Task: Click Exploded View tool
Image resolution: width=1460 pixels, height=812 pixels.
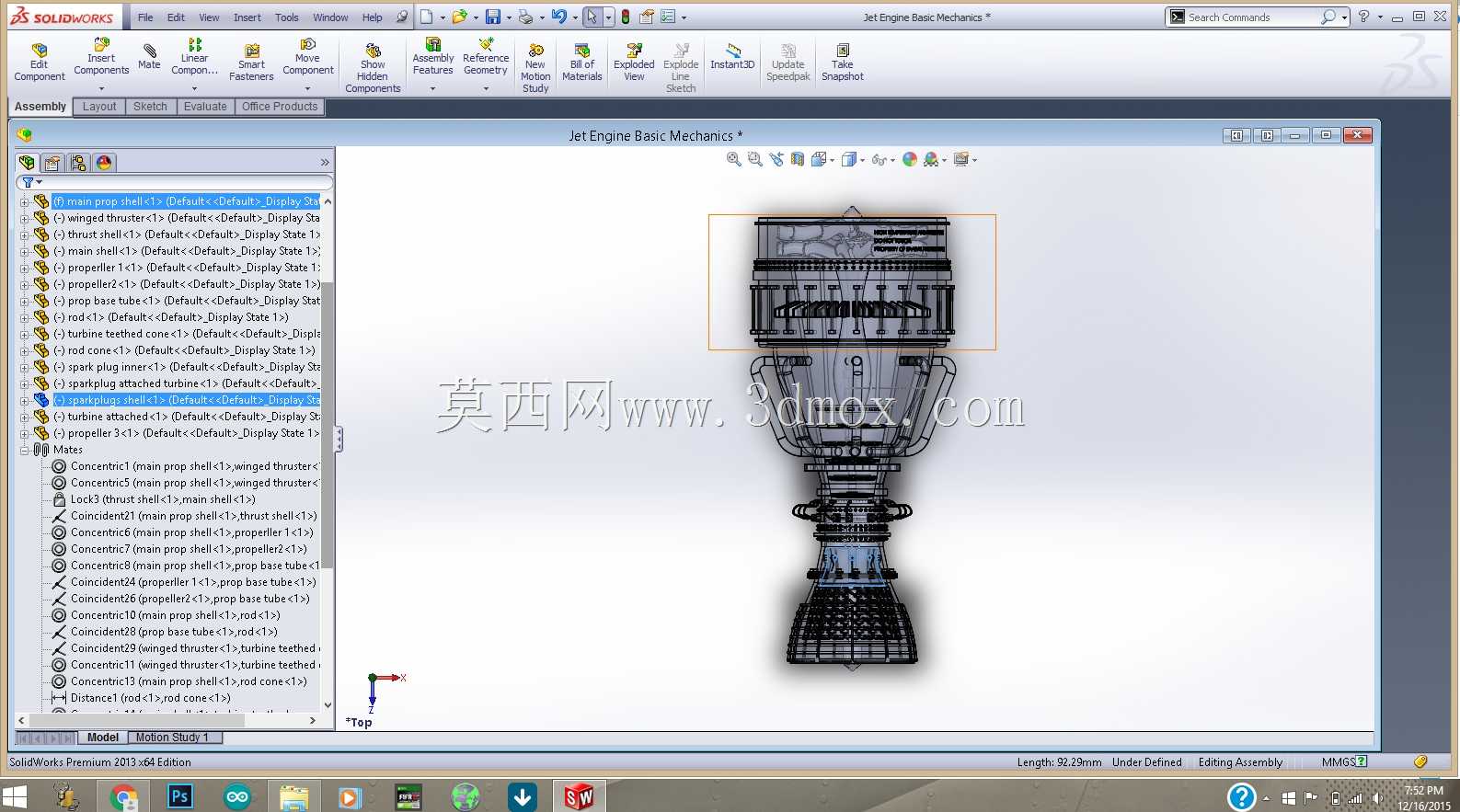Action: tap(634, 63)
